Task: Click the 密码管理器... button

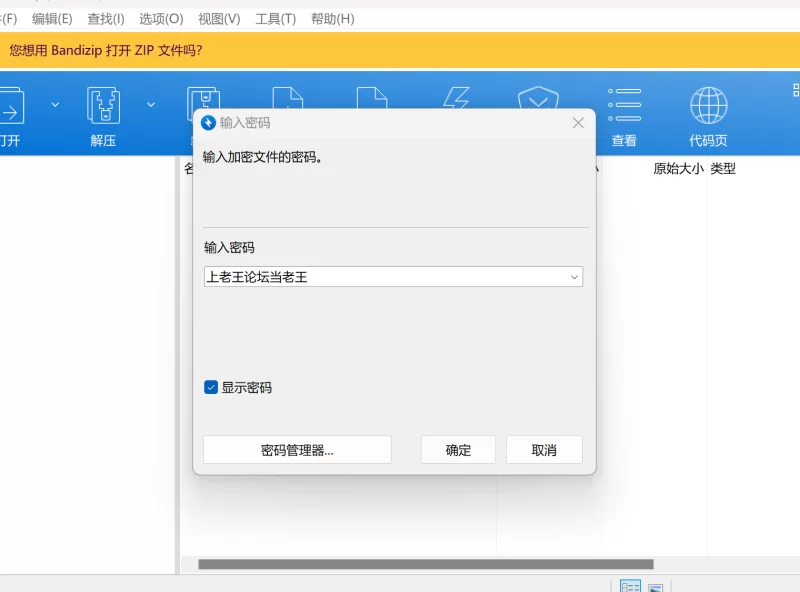Action: coord(297,450)
